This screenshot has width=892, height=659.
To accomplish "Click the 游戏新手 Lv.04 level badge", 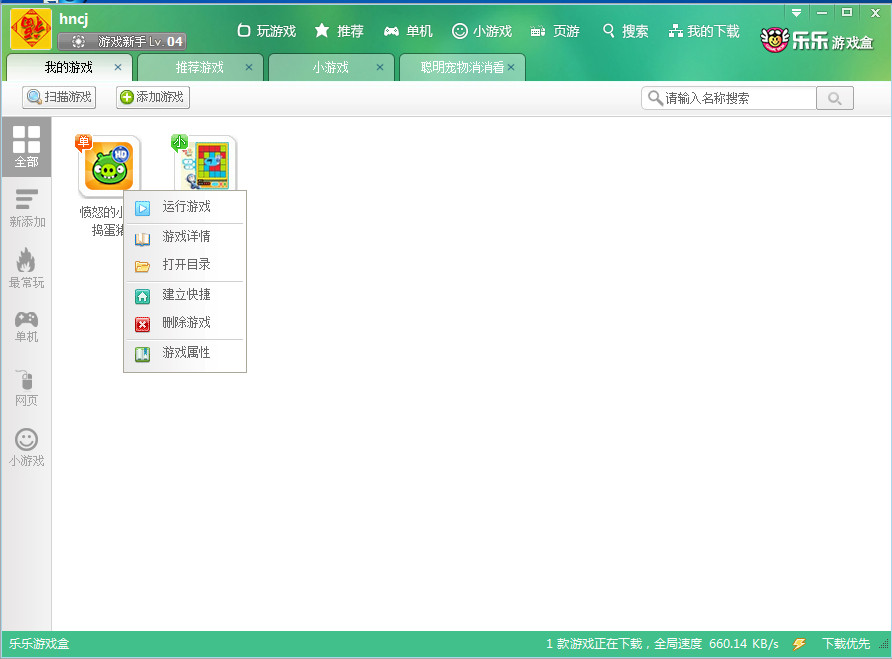I will pyautogui.click(x=122, y=42).
